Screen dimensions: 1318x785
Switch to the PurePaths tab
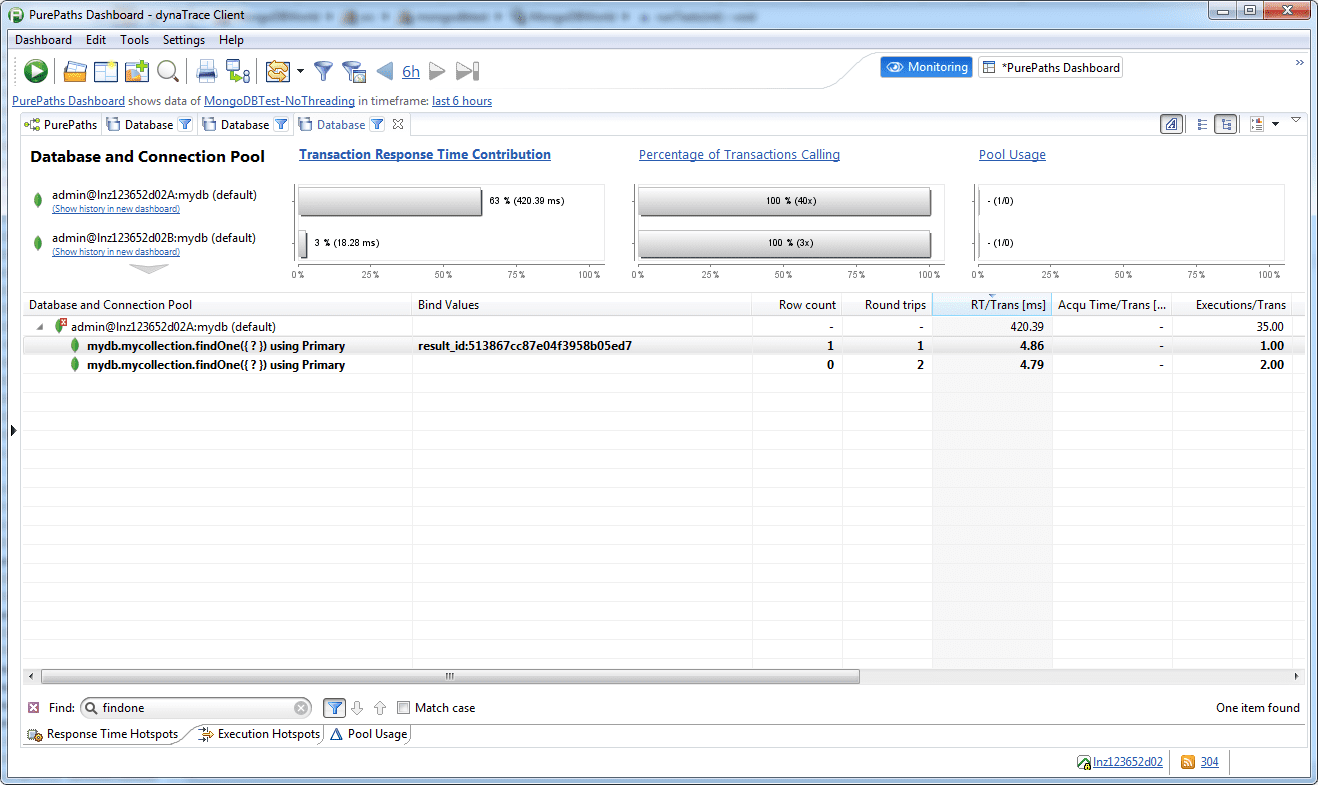tap(61, 125)
